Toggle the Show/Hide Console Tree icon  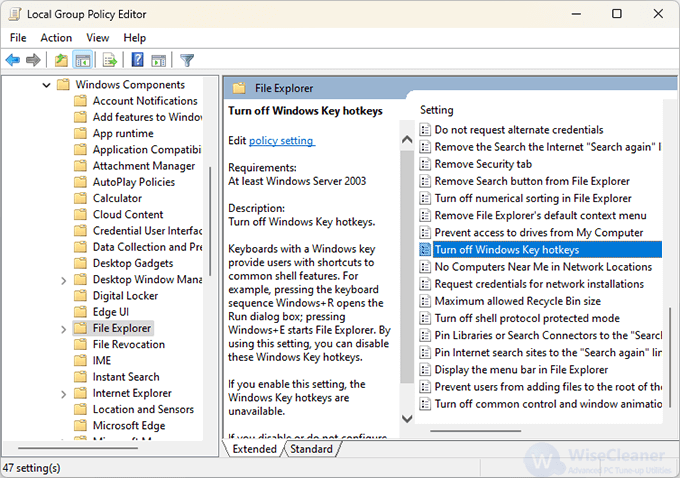point(83,60)
